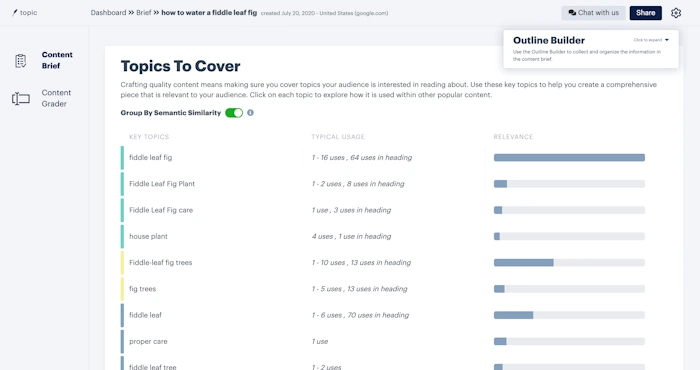
Task: Click the Topics To Cover heading
Action: (x=180, y=66)
